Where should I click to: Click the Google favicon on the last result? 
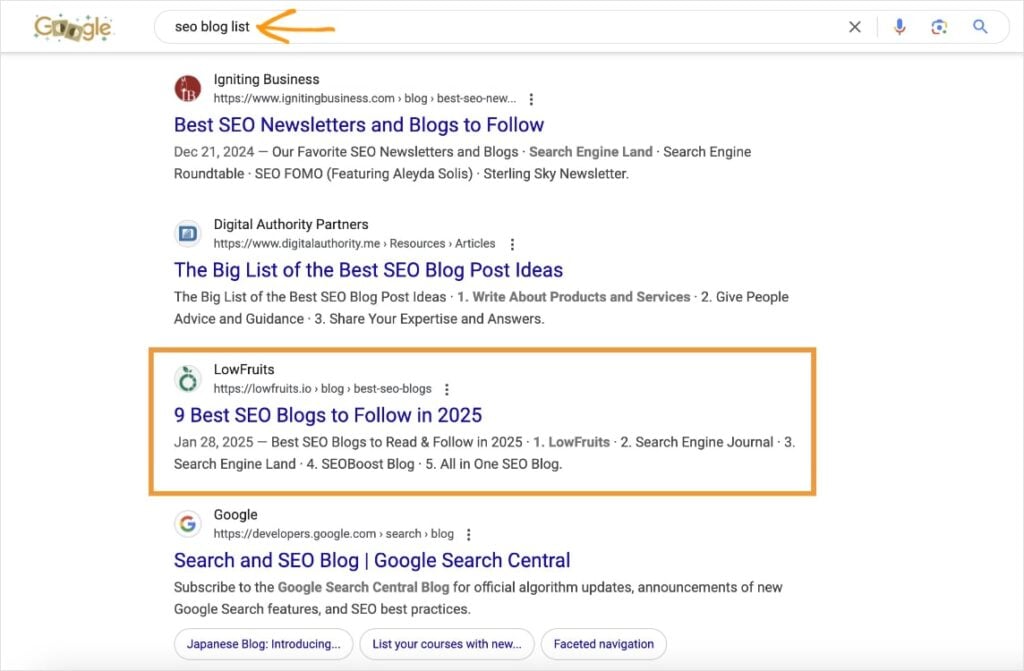click(187, 524)
